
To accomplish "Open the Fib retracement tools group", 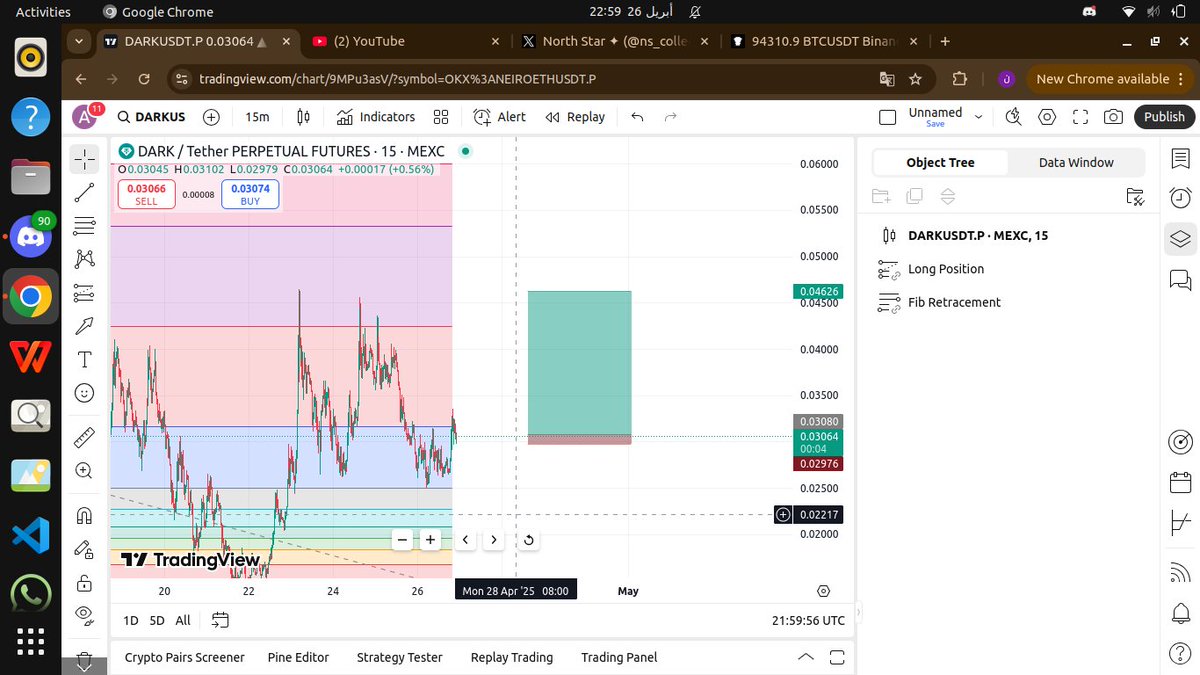I will click(x=84, y=225).
